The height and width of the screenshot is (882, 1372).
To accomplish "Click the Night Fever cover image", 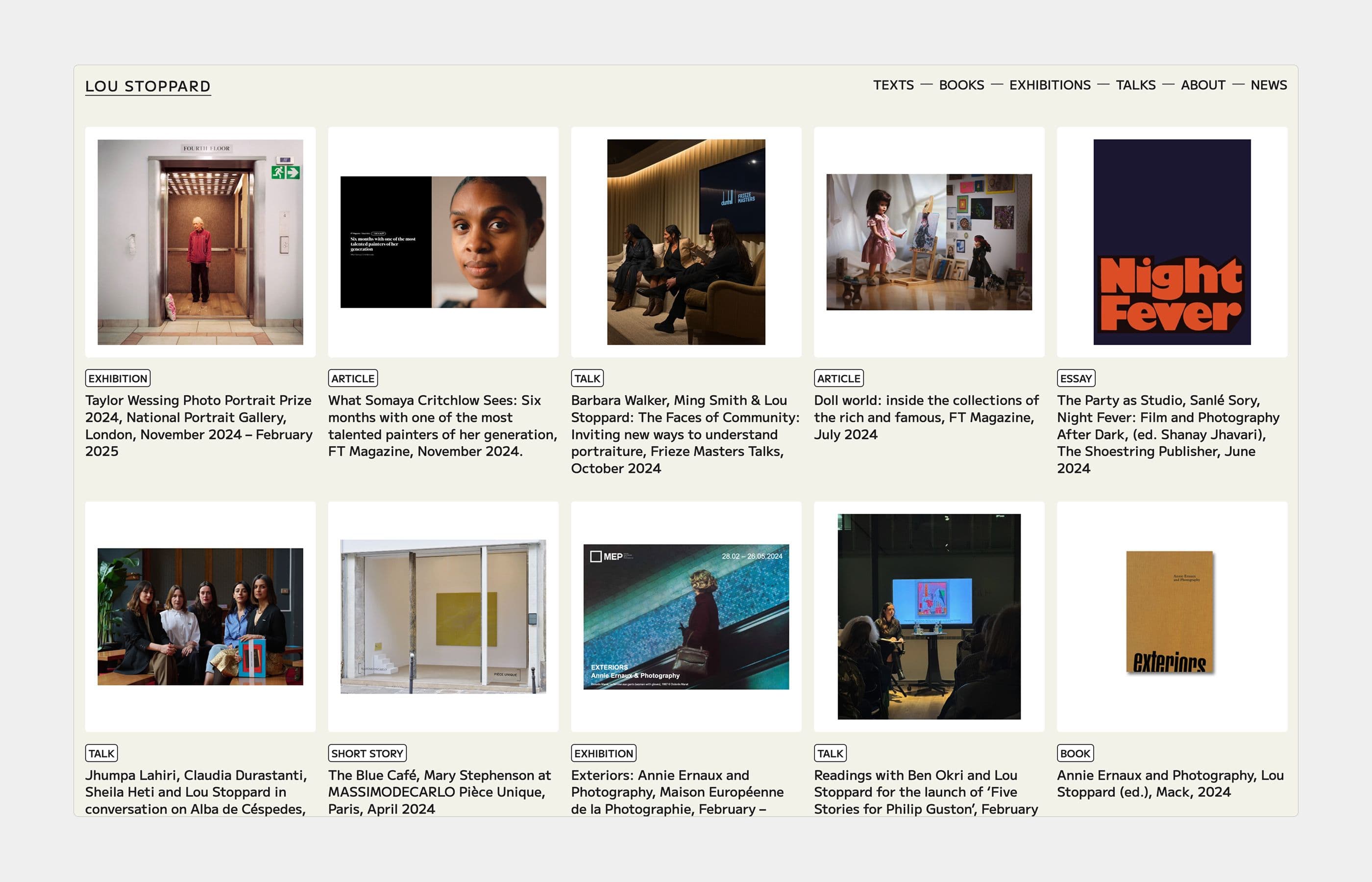I will pyautogui.click(x=1171, y=242).
